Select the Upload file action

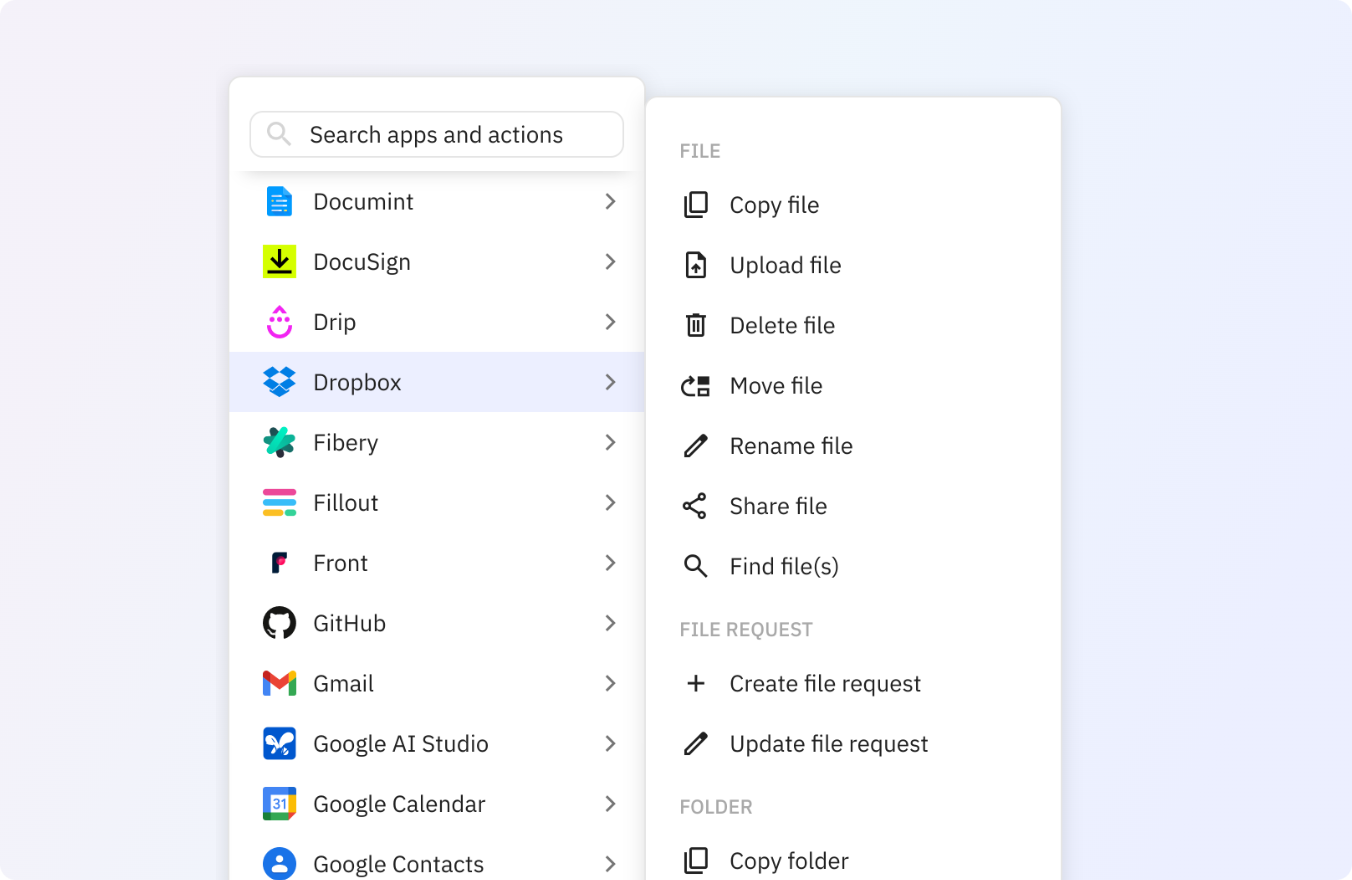click(853, 265)
